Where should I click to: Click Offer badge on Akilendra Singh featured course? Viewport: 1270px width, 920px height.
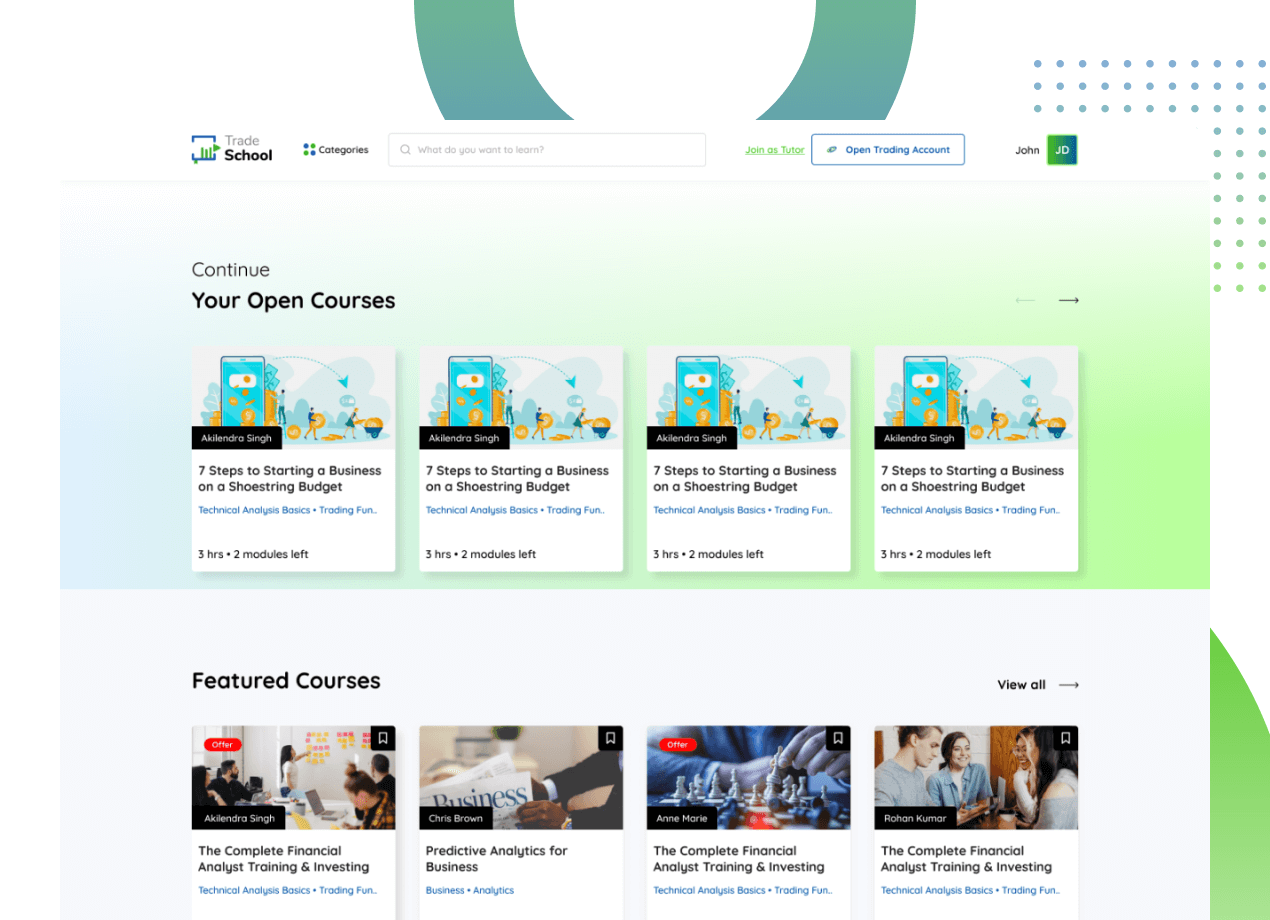(222, 744)
